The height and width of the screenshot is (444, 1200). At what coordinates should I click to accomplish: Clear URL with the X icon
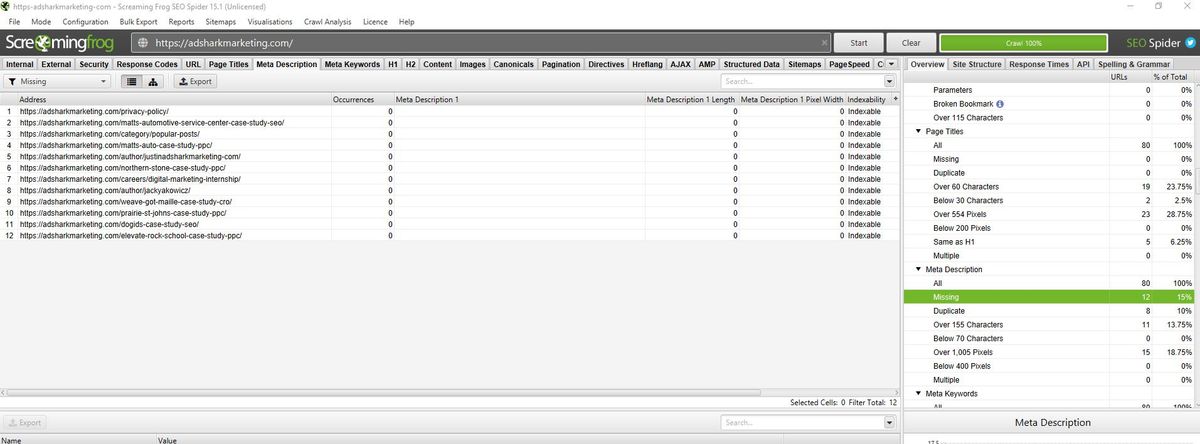point(824,43)
